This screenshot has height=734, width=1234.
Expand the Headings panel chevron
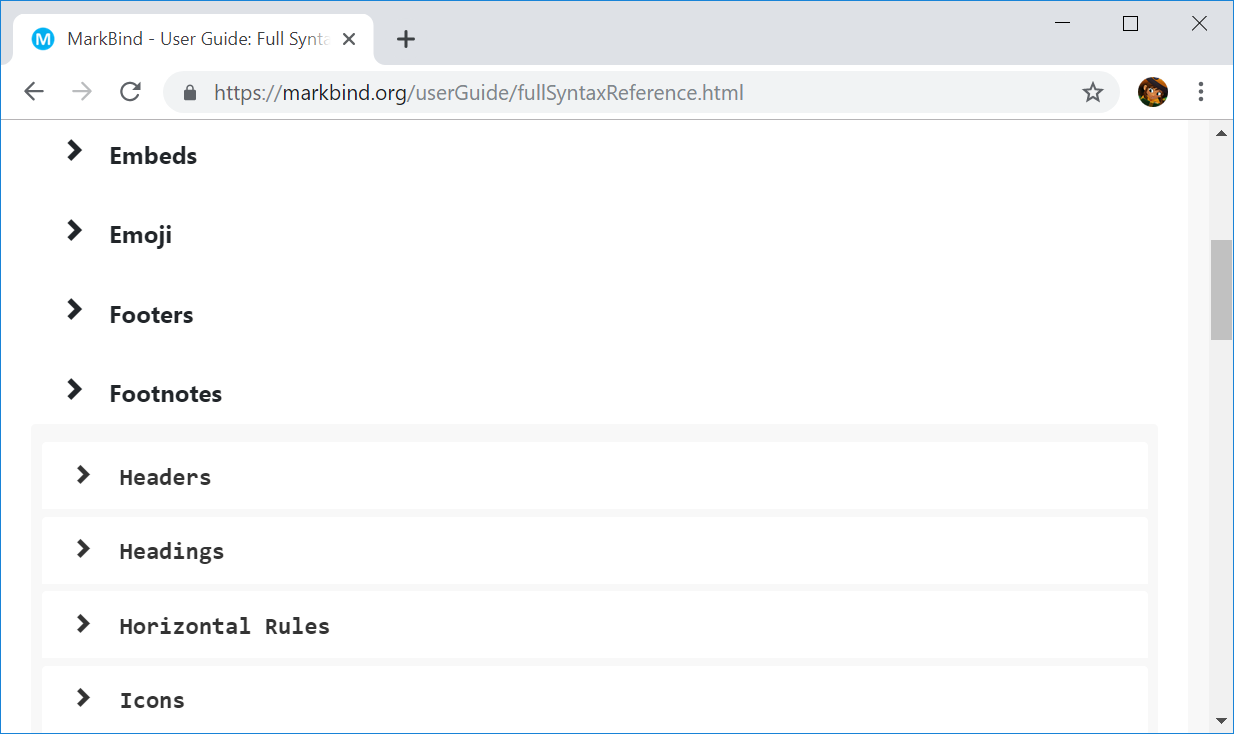(x=83, y=548)
